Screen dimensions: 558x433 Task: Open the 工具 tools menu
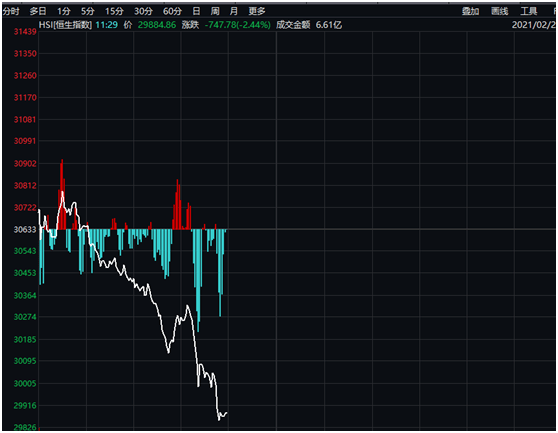(x=528, y=11)
